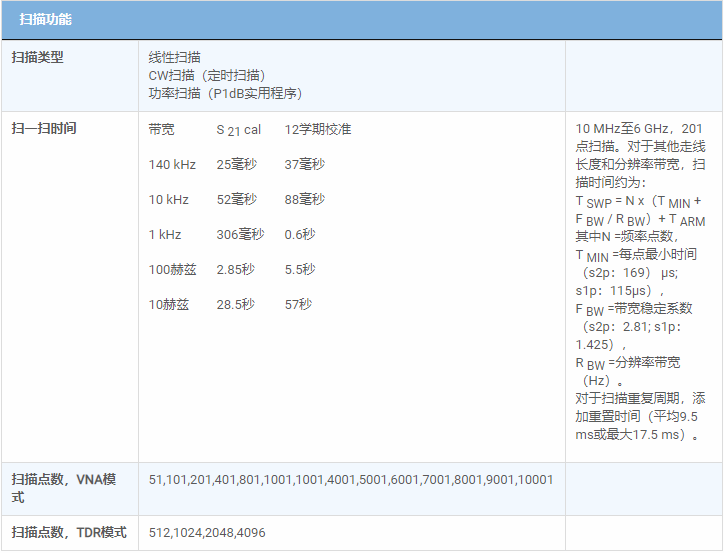Screen dimensions: 724x553
Task: Click the 带宽 column heading
Action: 161,130
